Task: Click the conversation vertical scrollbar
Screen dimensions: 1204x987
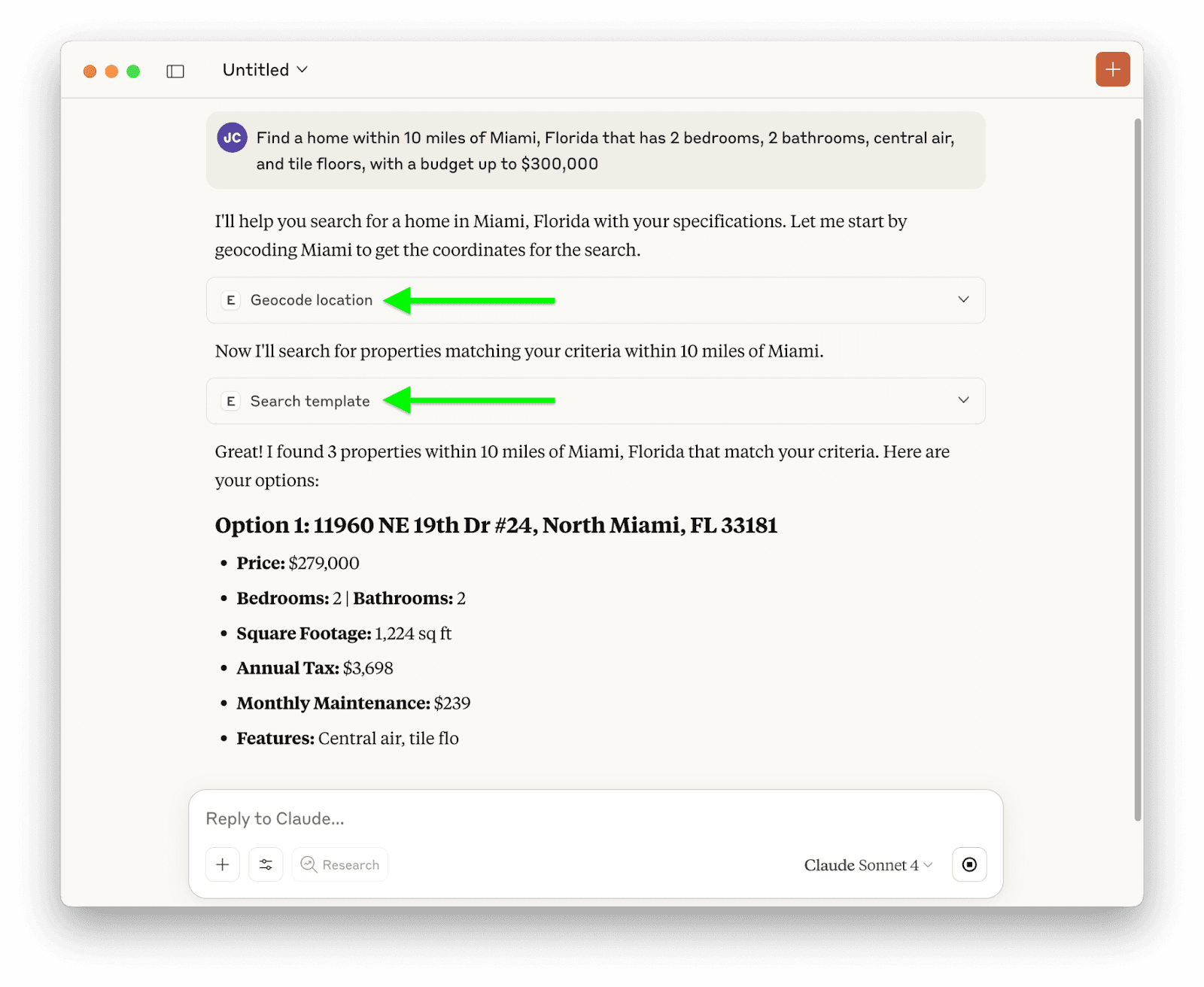Action: pyautogui.click(x=1138, y=466)
